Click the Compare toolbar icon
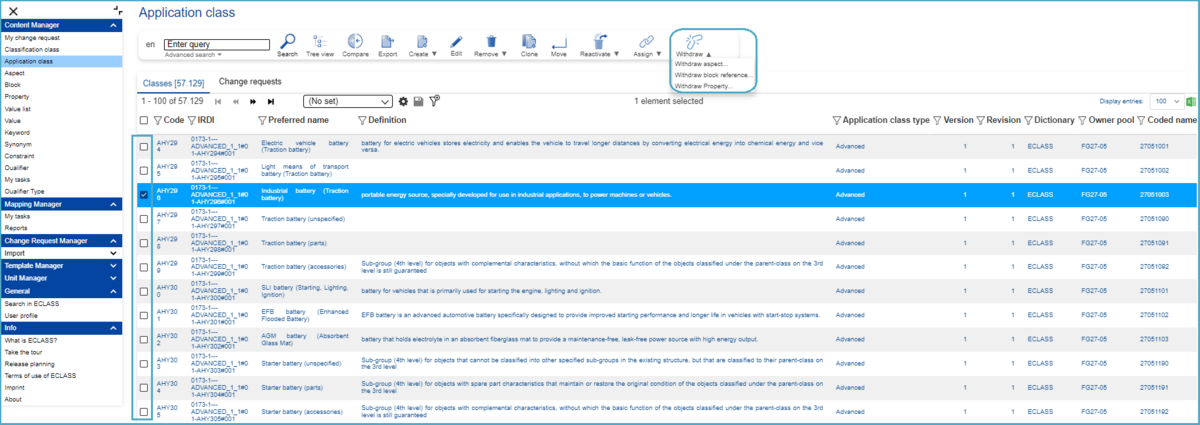The image size is (1200, 425). click(355, 42)
